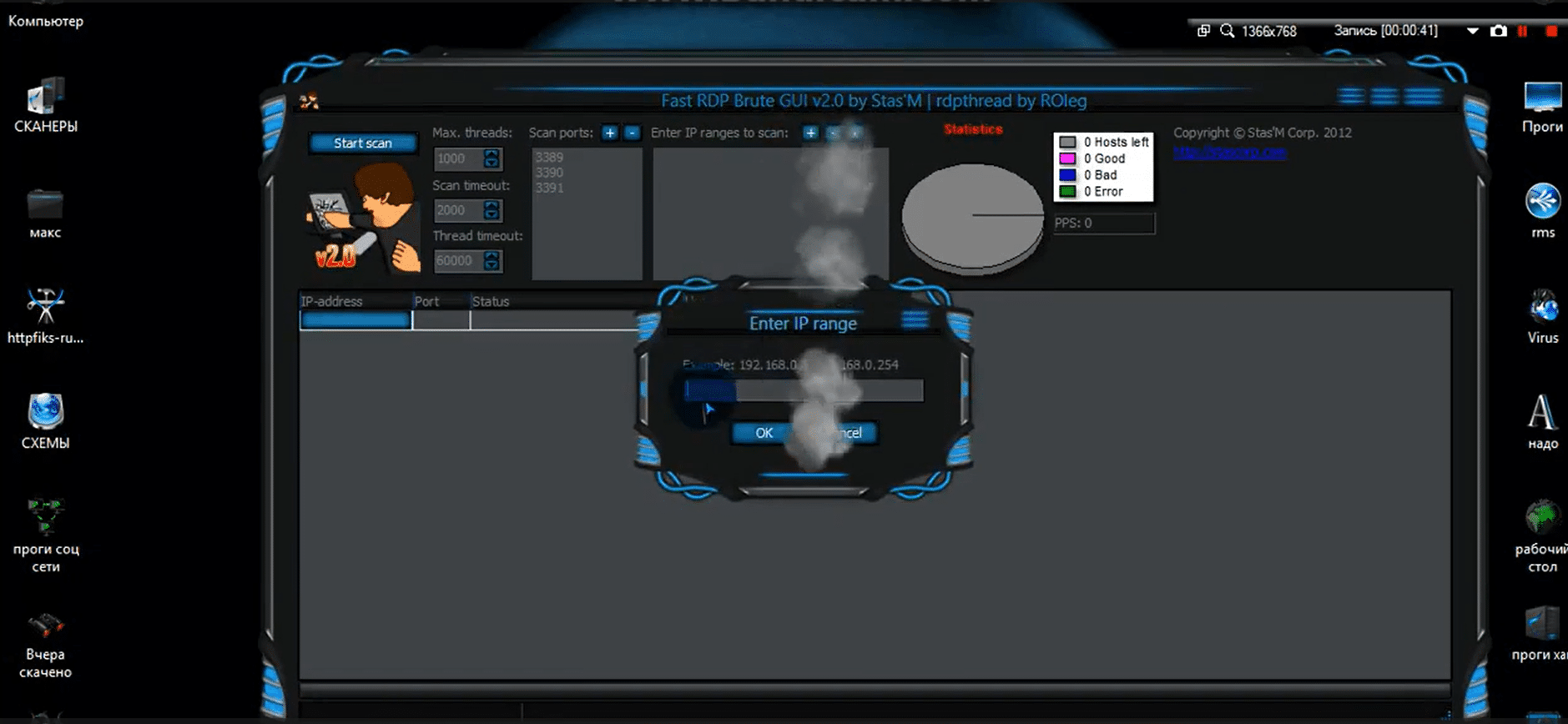Click the Statistics heading
Viewport: 1568px width, 724px height.
pos(973,129)
